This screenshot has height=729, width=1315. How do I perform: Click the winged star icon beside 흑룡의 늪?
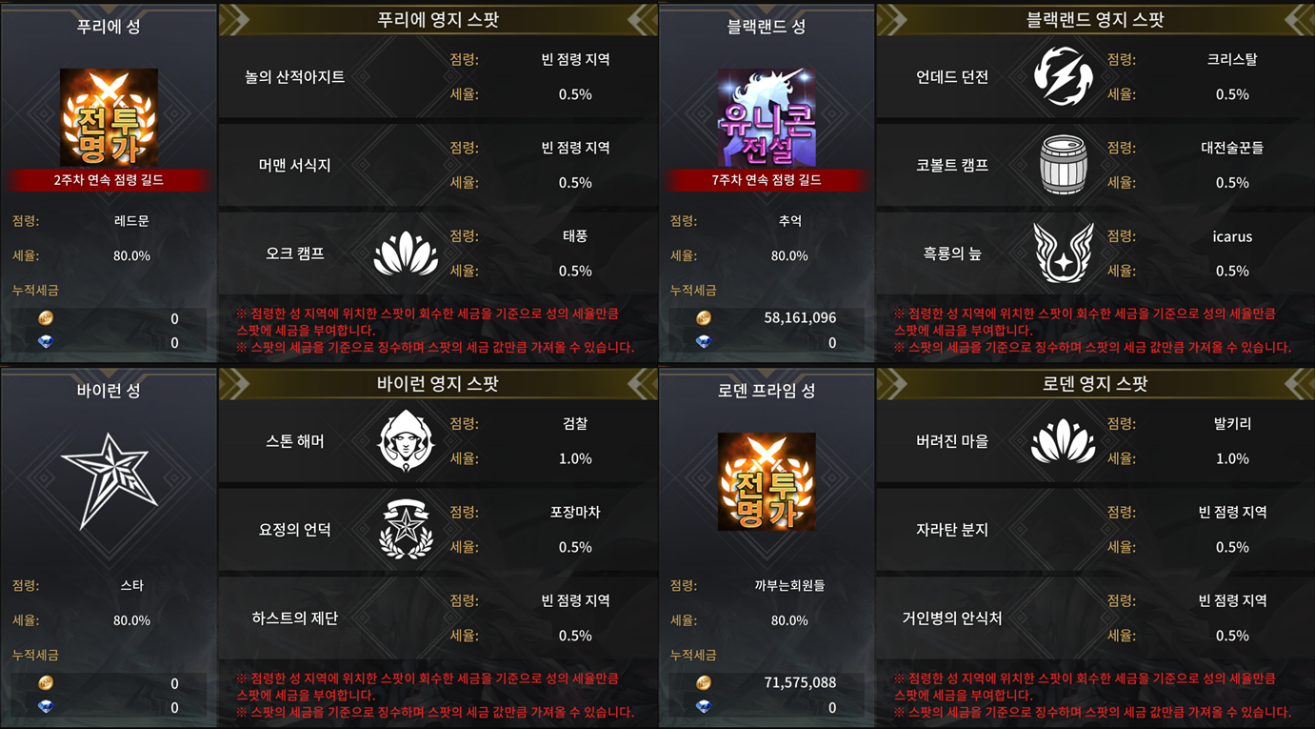[x=1063, y=253]
